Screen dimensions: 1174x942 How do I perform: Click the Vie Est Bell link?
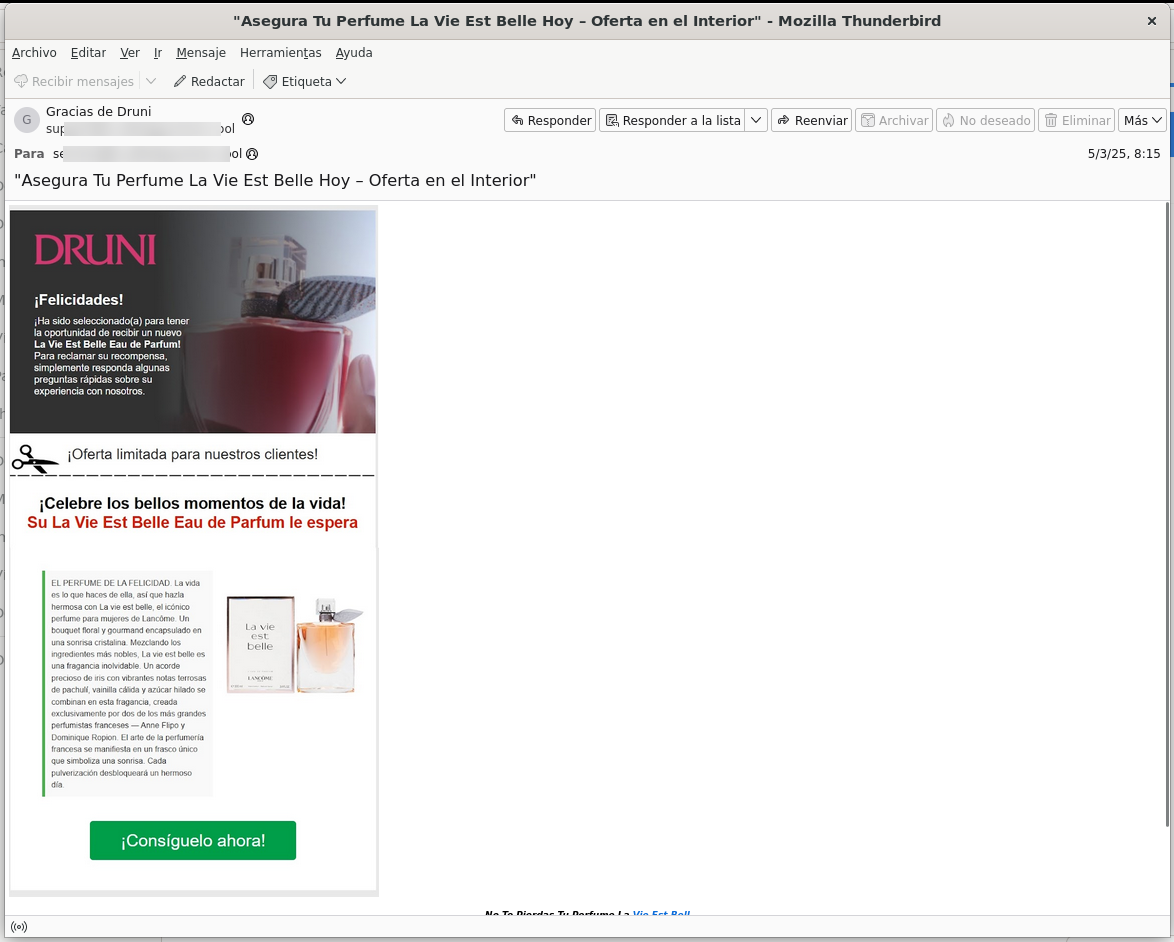661,914
